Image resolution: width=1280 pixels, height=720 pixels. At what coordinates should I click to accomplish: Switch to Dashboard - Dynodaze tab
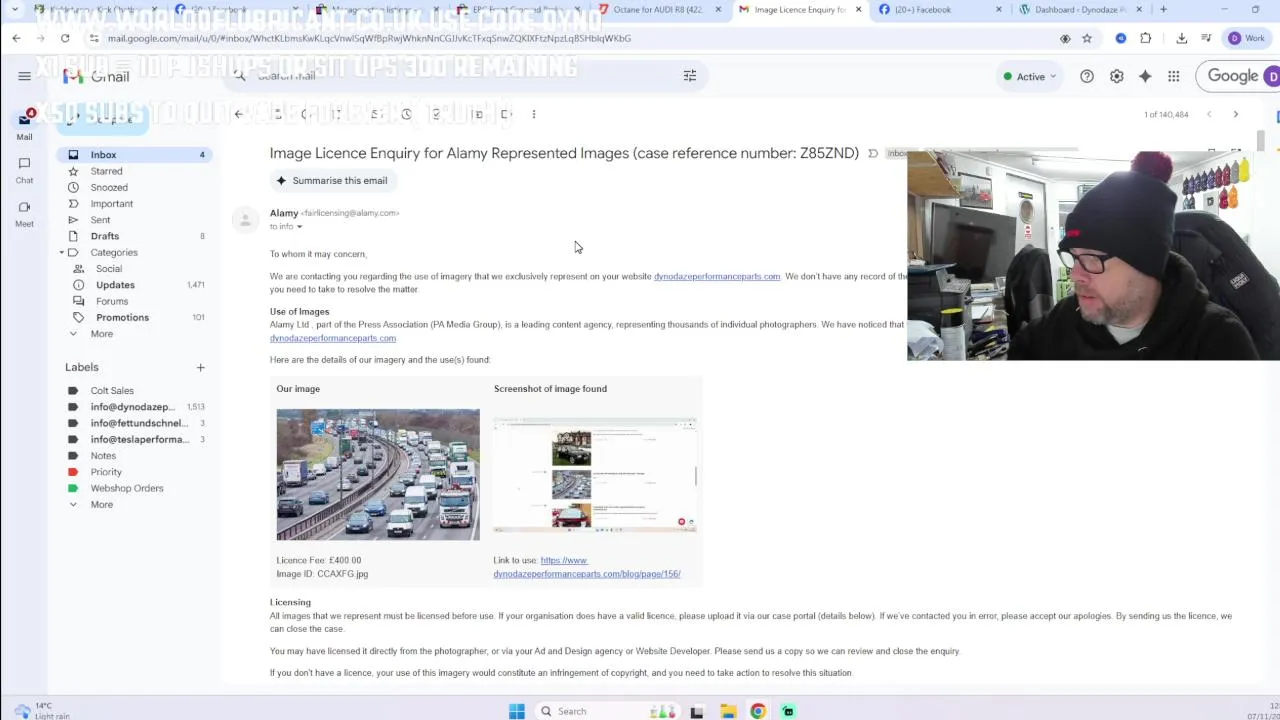(1078, 9)
